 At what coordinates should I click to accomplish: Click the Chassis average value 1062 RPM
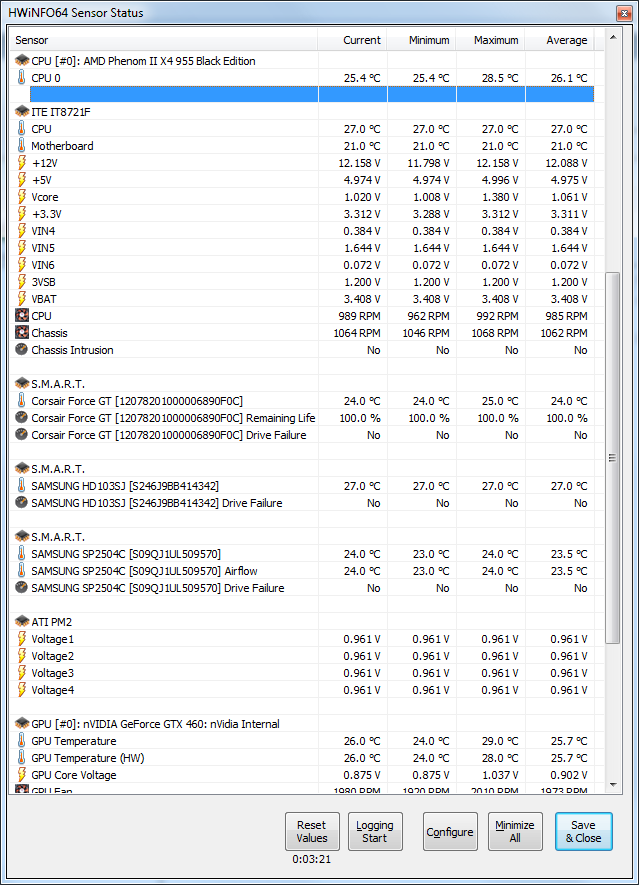(564, 333)
